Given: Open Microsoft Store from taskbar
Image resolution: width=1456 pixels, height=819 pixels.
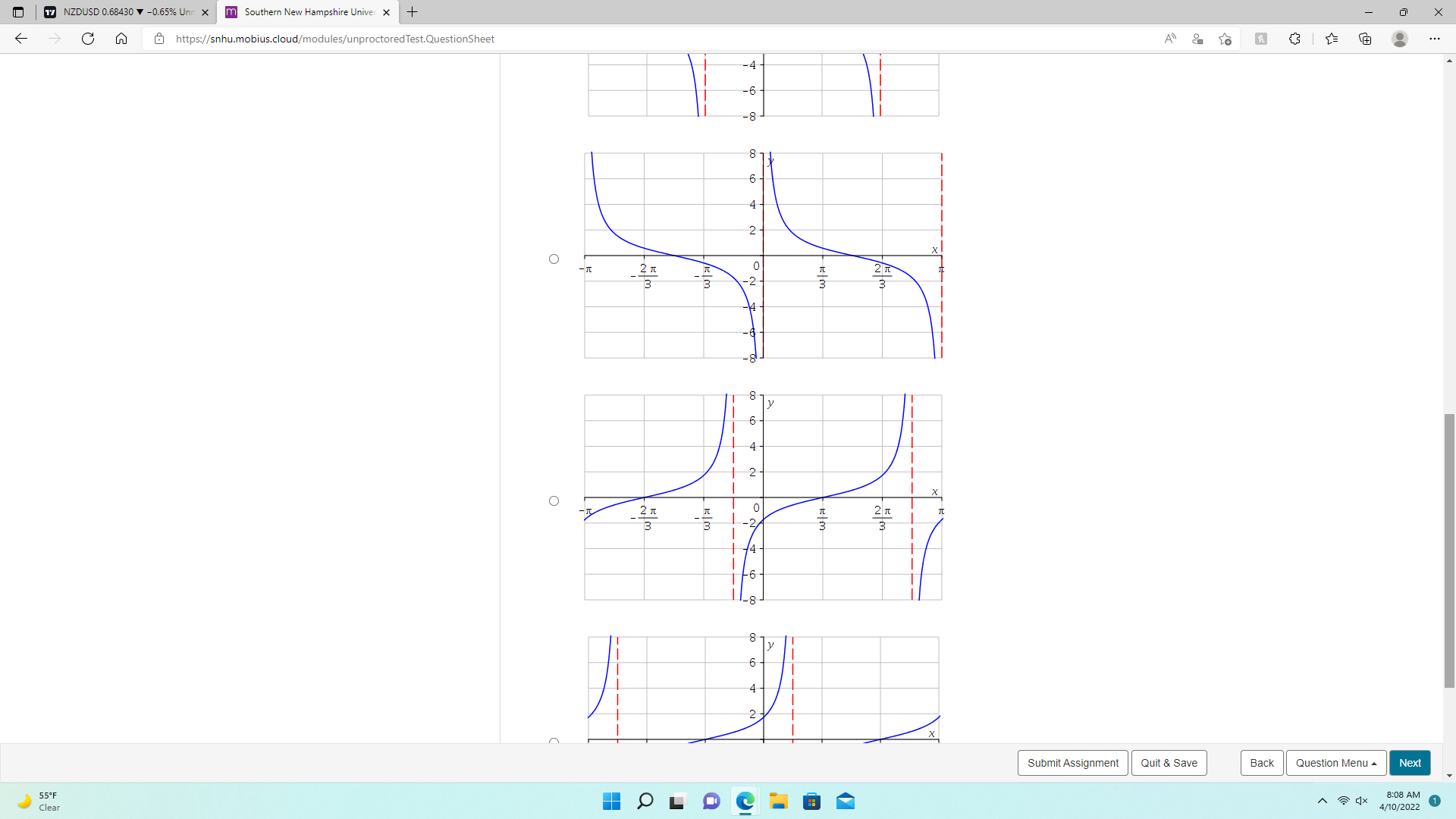Looking at the screenshot, I should pos(811,802).
